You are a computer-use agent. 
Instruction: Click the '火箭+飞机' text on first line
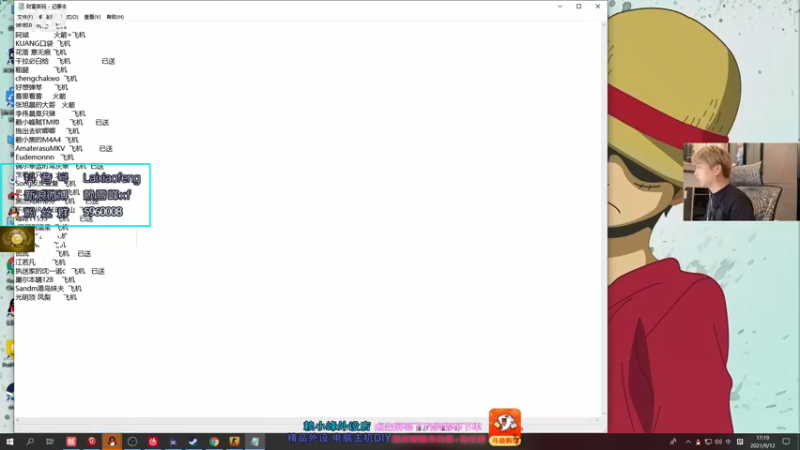coord(69,35)
